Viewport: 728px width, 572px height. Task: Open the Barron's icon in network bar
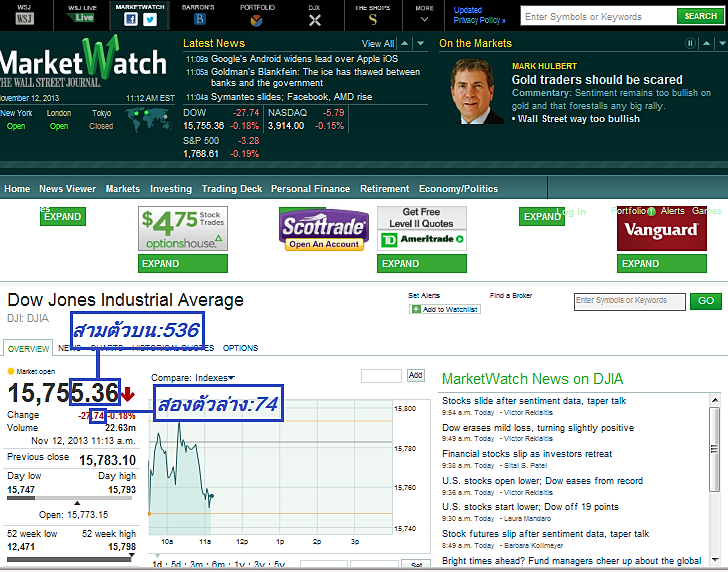[x=199, y=19]
